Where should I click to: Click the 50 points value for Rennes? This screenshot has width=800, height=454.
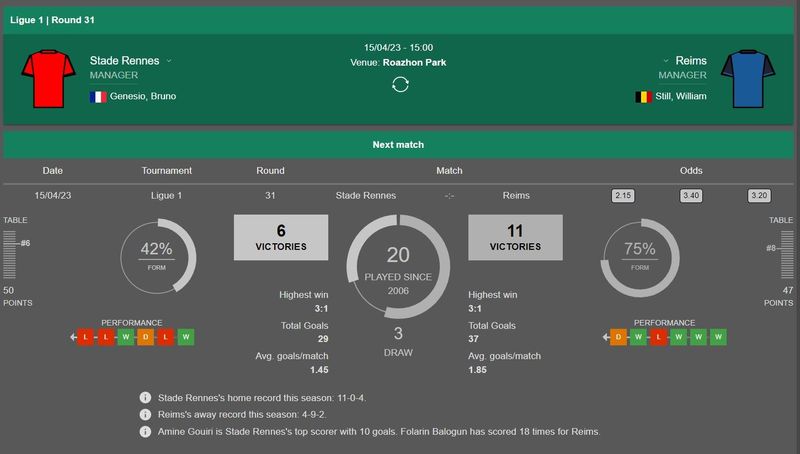9,290
